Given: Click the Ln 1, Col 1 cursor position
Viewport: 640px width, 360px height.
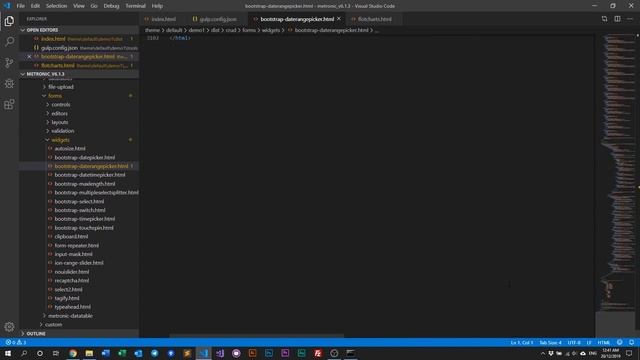Looking at the screenshot, I should pos(522,342).
